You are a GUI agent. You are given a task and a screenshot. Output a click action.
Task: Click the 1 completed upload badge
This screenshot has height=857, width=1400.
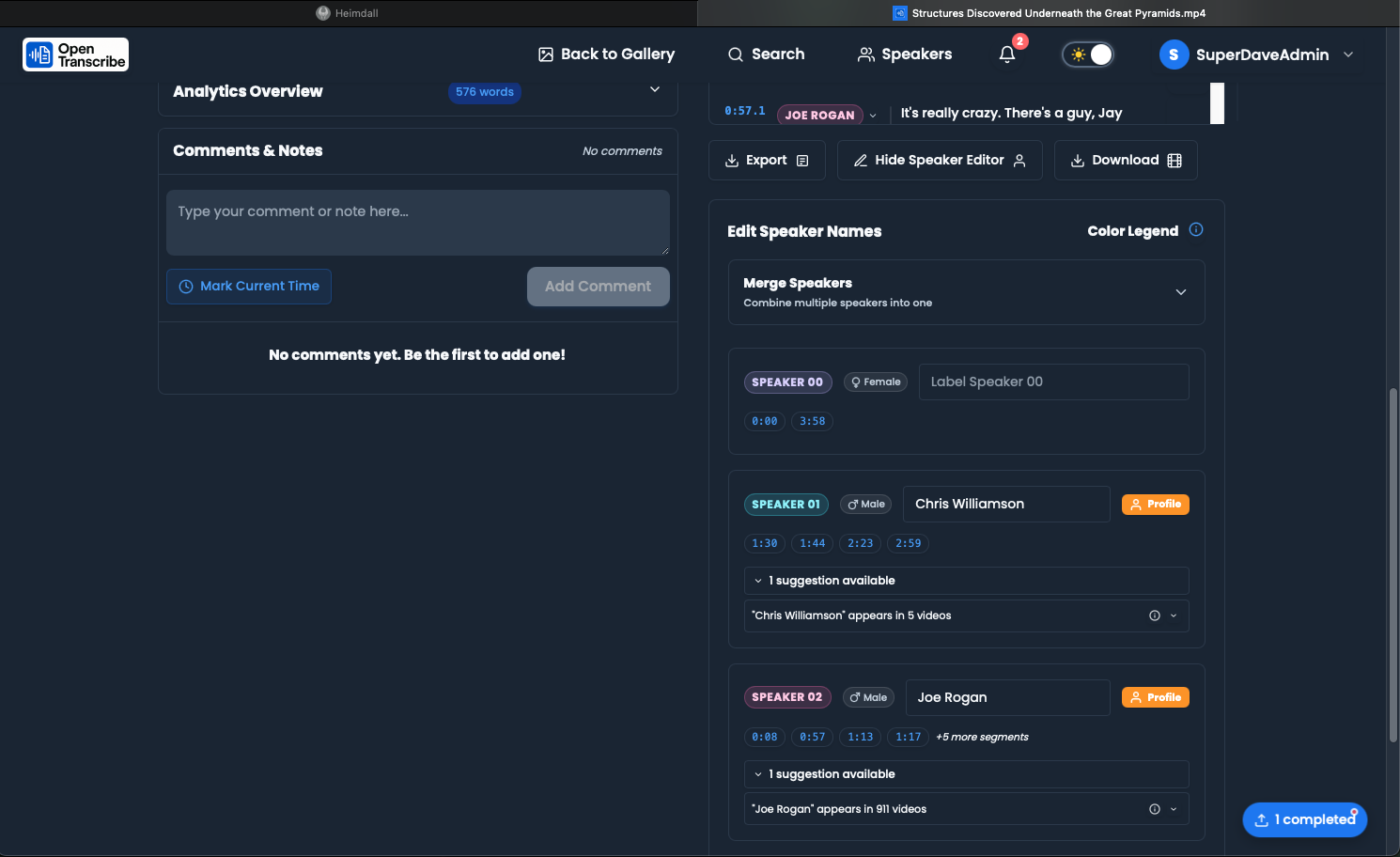pyautogui.click(x=1305, y=820)
